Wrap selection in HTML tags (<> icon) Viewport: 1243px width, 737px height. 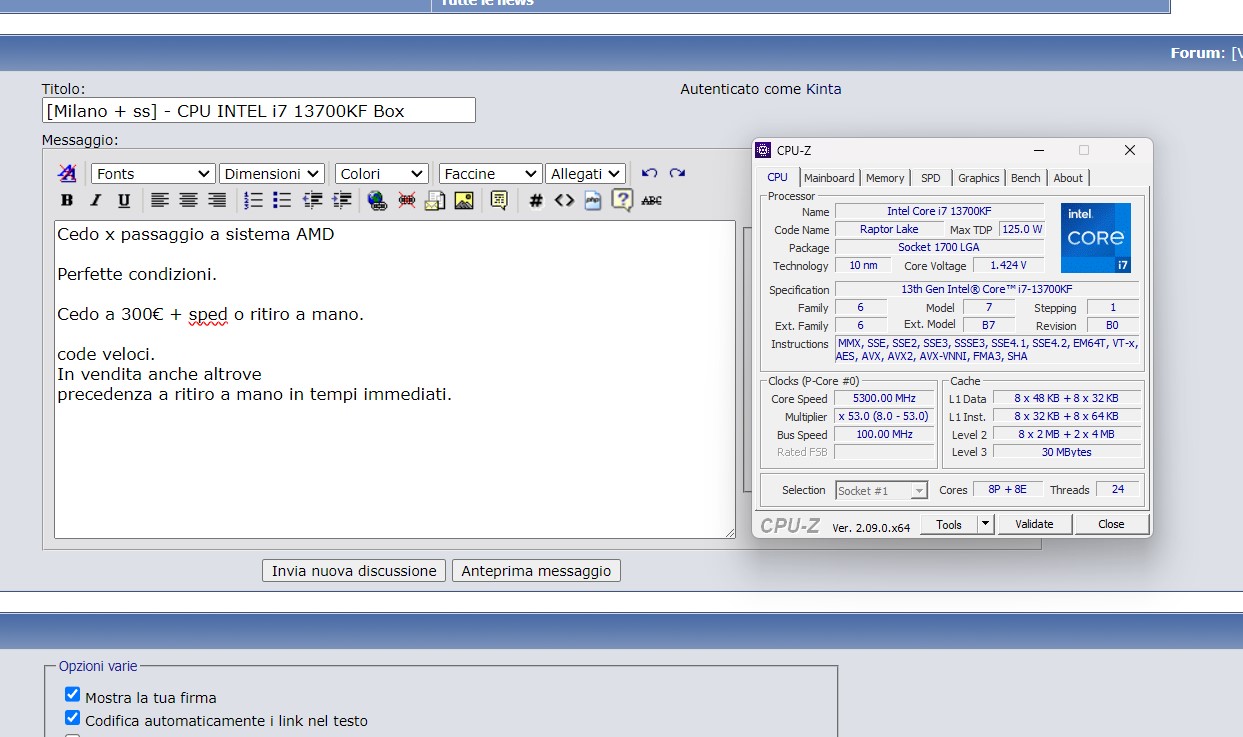564,200
